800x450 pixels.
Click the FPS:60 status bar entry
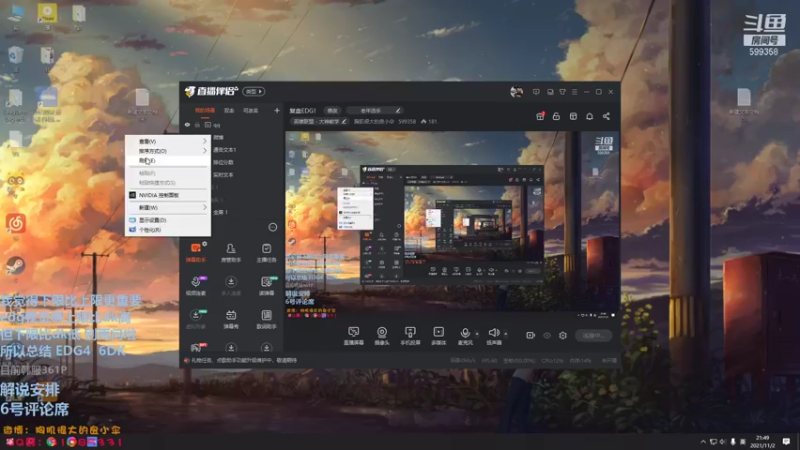(489, 361)
